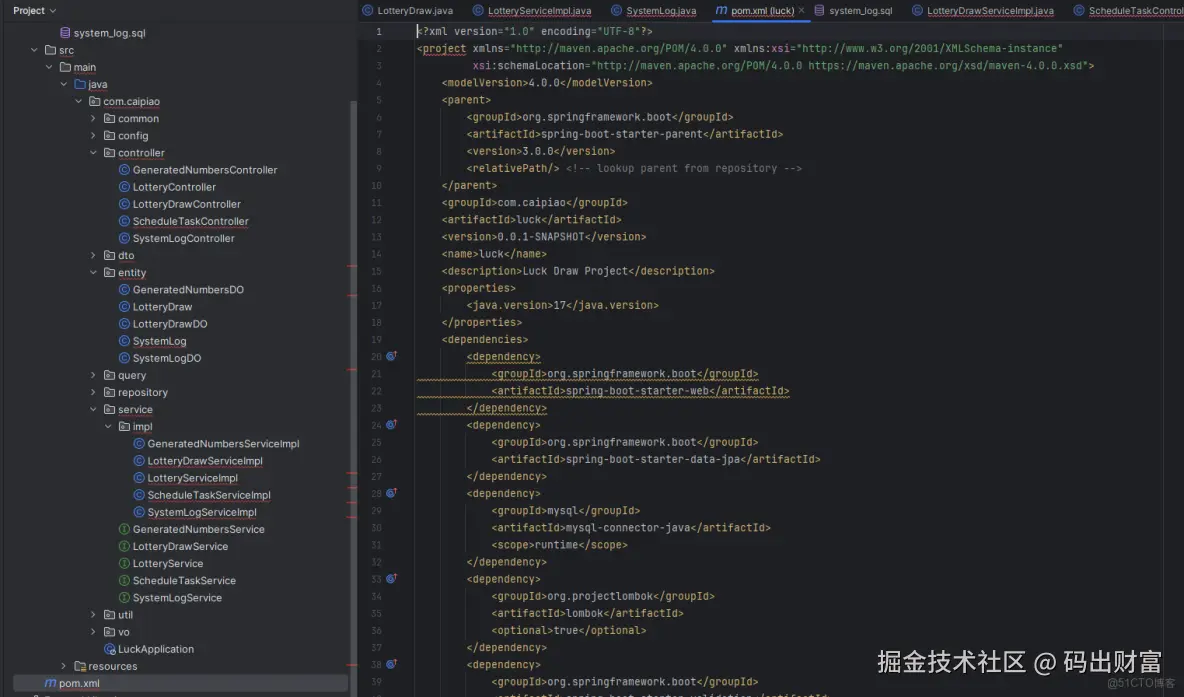Viewport: 1184px width, 697px height.
Task: Collapse the main folder
Action: coord(49,67)
